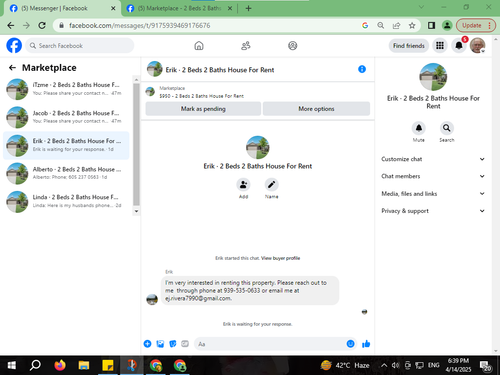
Task: Open File Explorer from taskbar
Action: coord(84,365)
